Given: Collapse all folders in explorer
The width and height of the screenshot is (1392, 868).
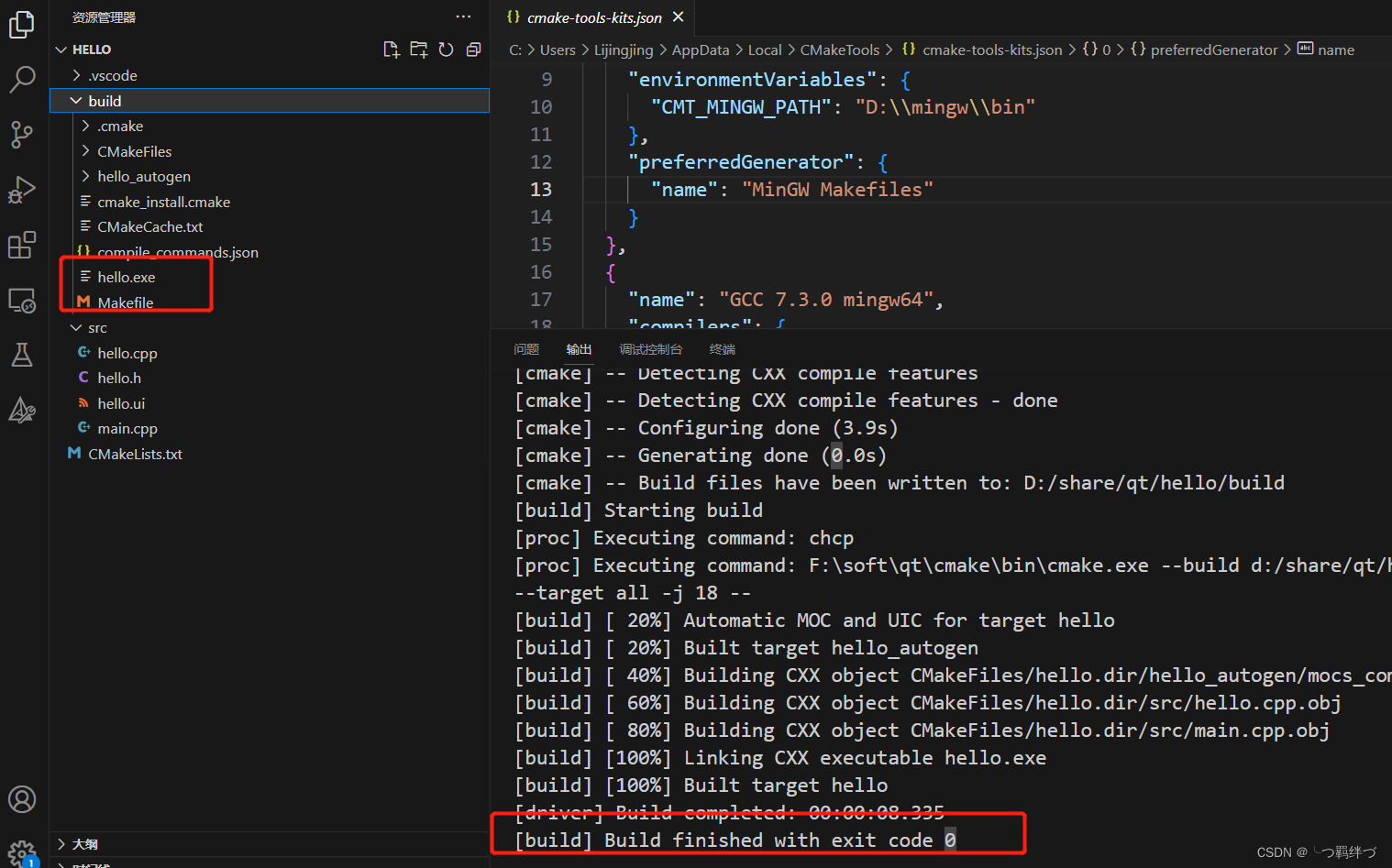Looking at the screenshot, I should pyautogui.click(x=473, y=49).
